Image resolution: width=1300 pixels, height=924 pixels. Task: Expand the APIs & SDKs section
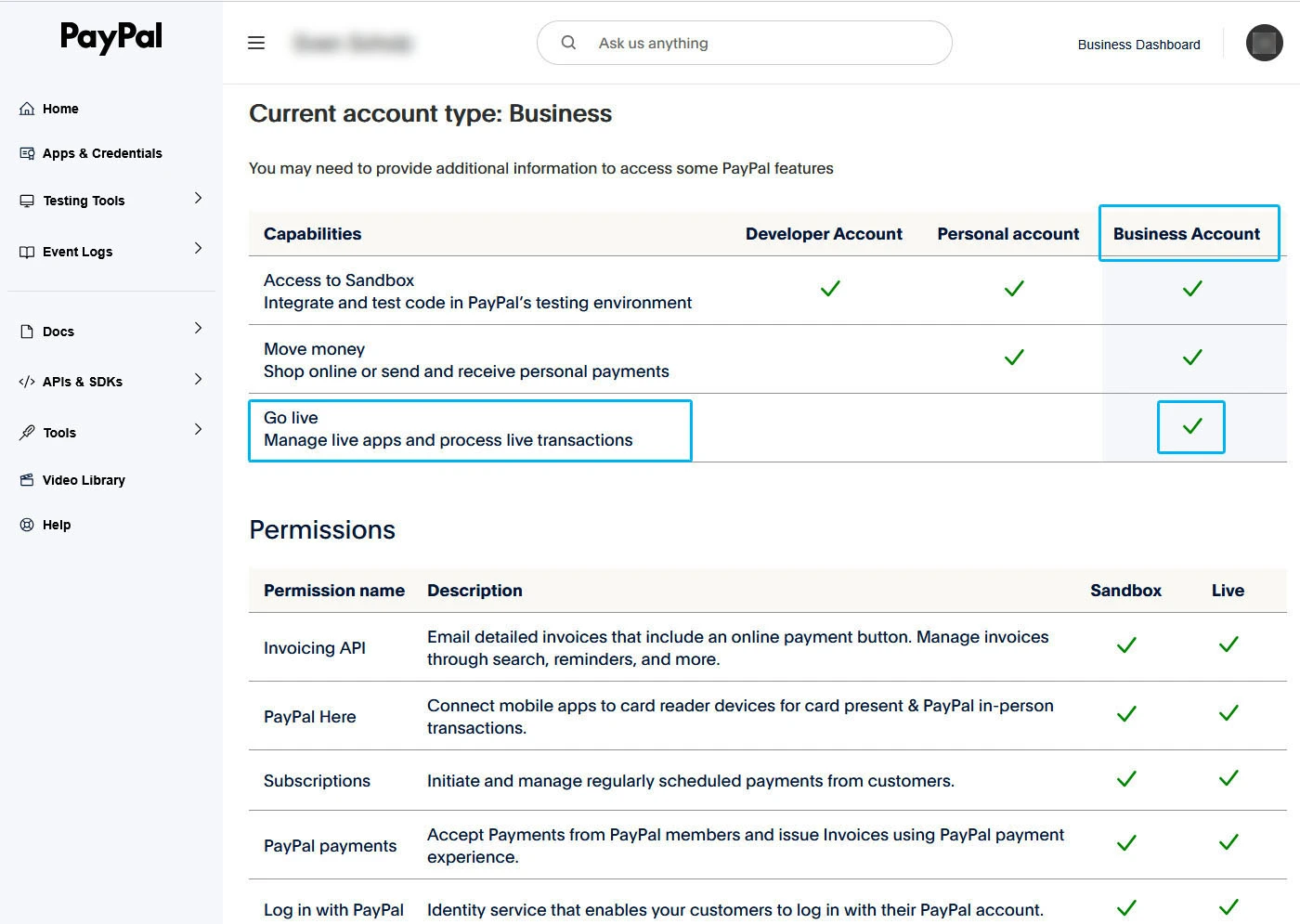[198, 380]
